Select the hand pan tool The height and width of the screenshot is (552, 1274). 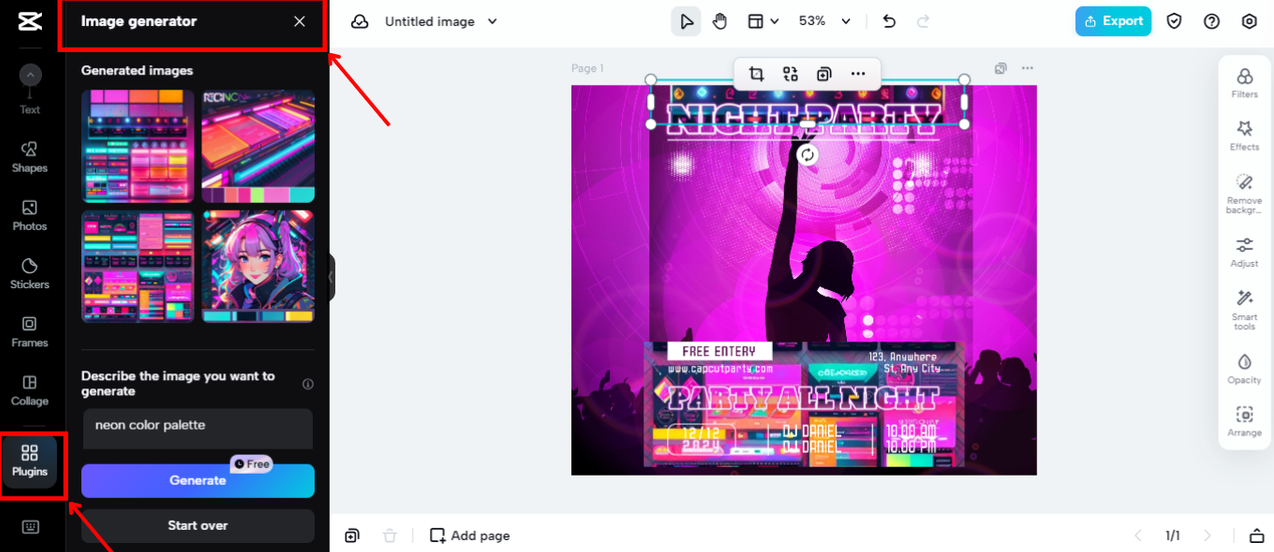pos(720,21)
